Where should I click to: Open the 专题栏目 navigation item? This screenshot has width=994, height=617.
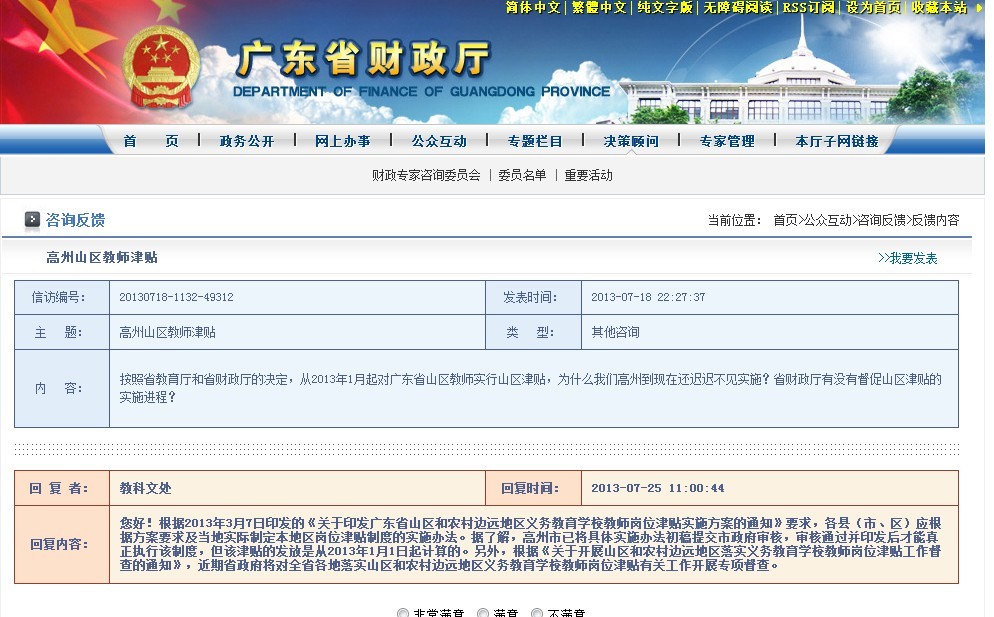pyautogui.click(x=534, y=141)
